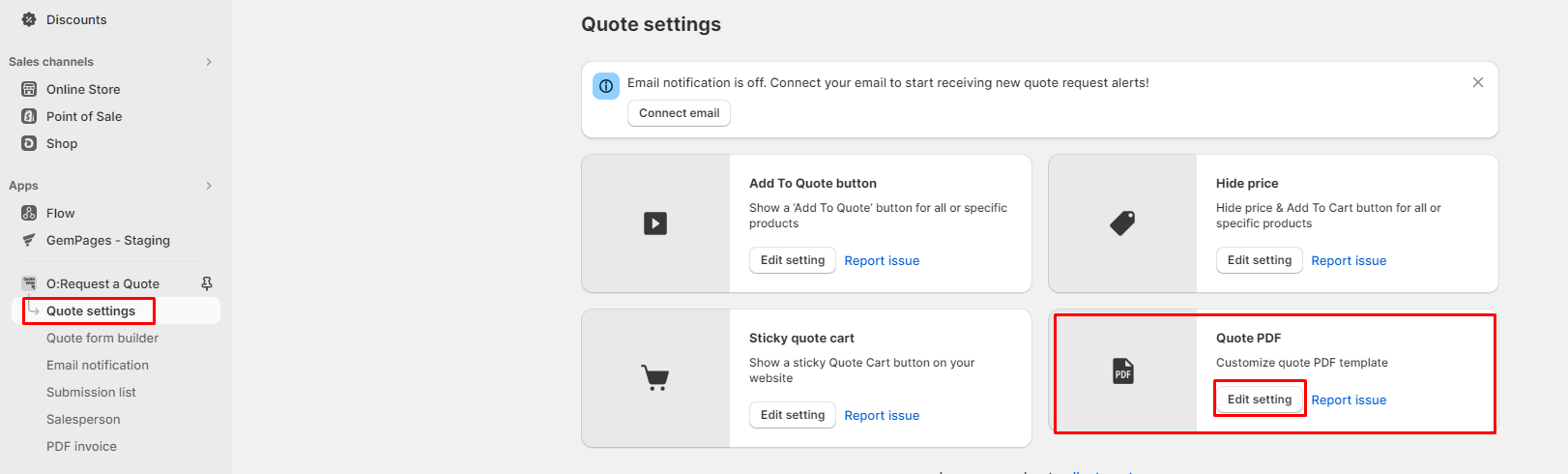1568x474 pixels.
Task: Dismiss the email notification banner
Action: pyautogui.click(x=1478, y=82)
